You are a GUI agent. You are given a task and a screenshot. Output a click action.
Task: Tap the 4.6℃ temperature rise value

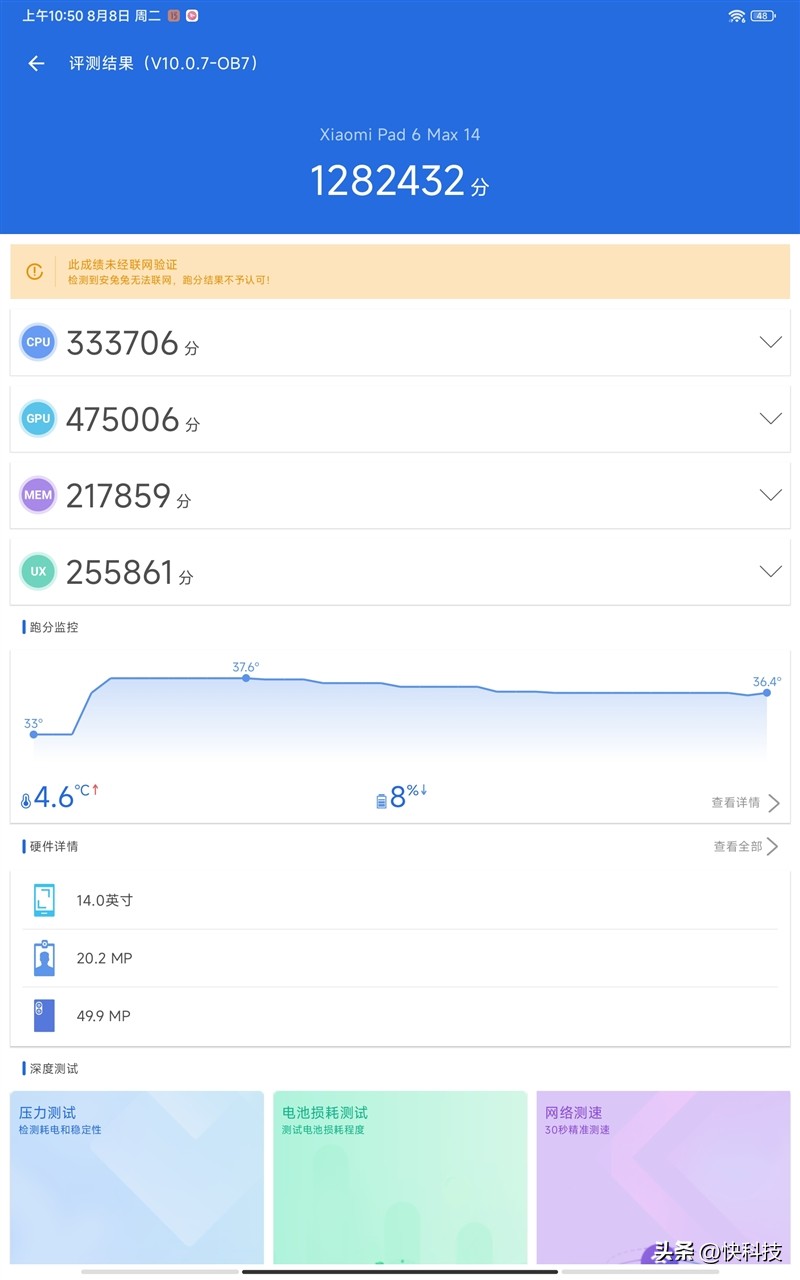coord(66,796)
